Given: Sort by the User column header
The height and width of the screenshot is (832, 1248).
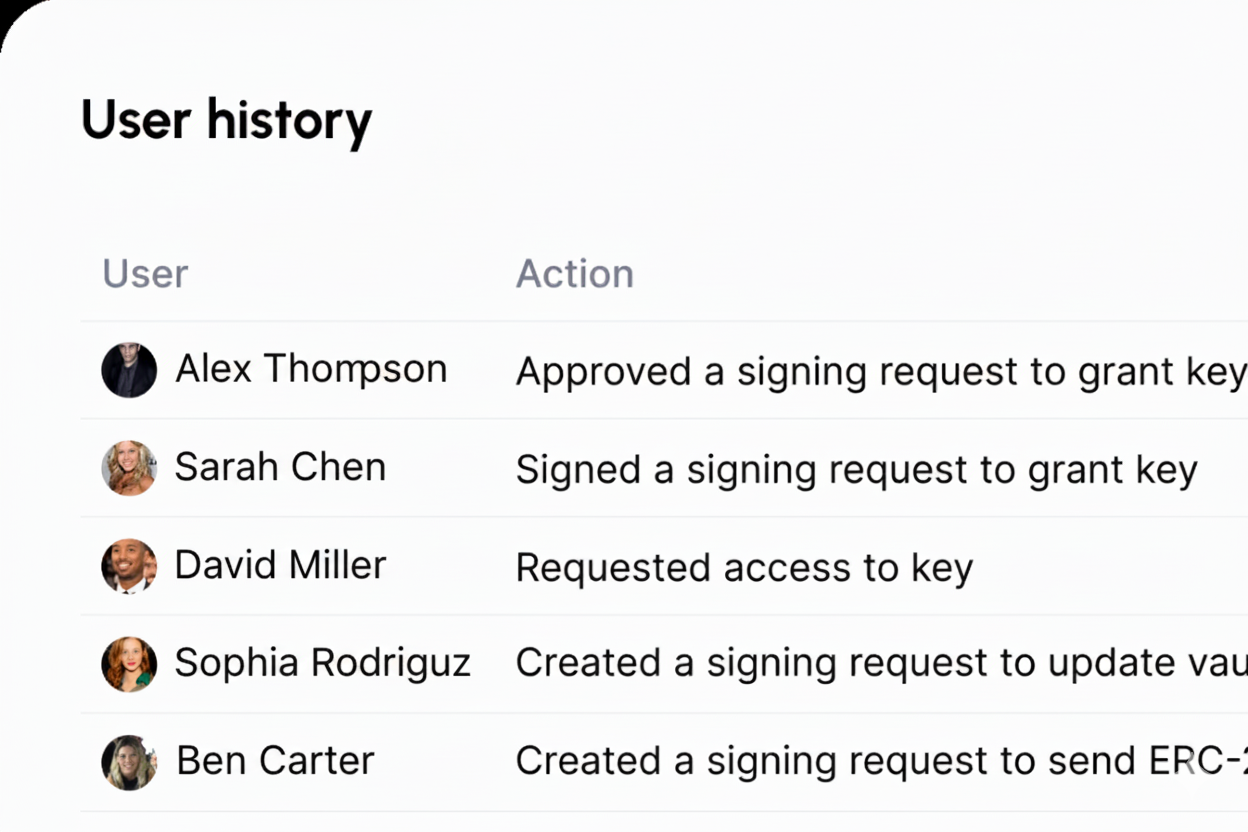Looking at the screenshot, I should pos(145,274).
